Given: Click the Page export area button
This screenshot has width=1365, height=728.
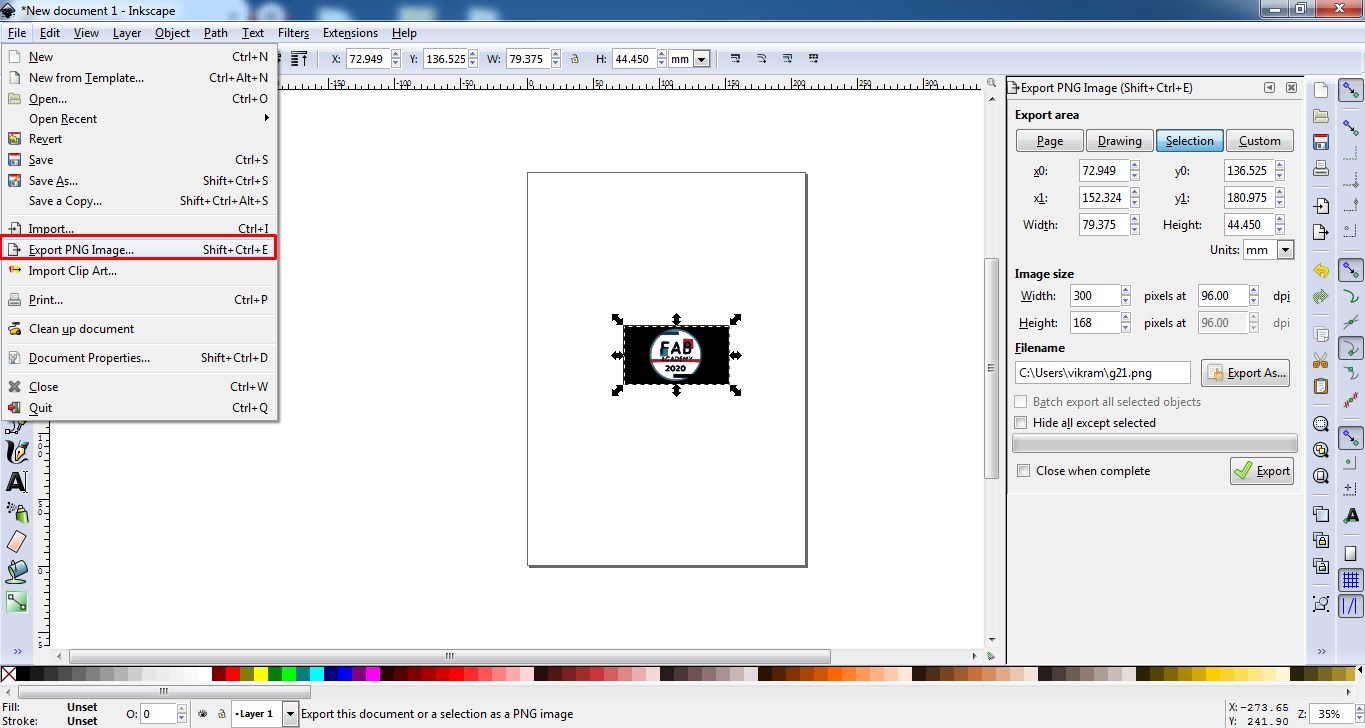Looking at the screenshot, I should click(1049, 141).
